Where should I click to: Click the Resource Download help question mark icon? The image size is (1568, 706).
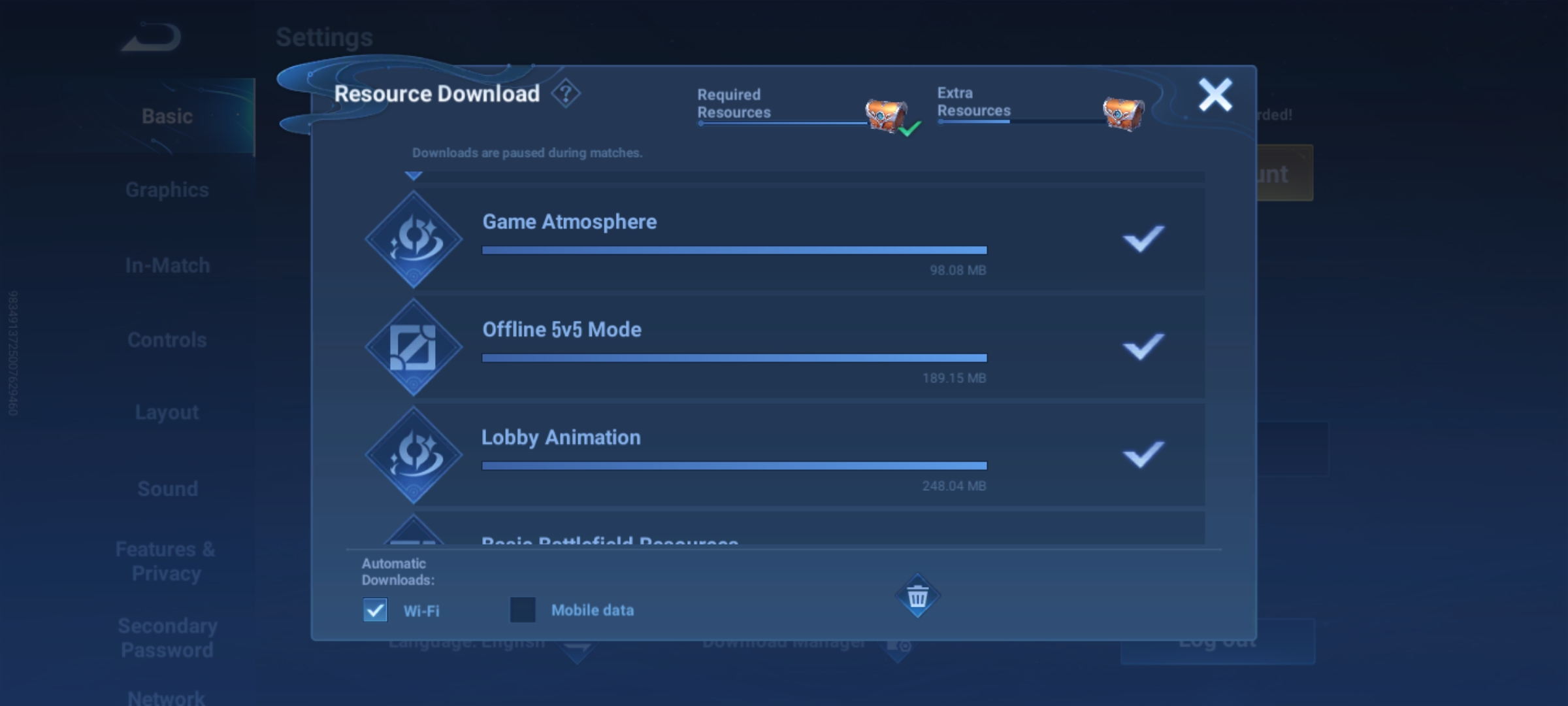(566, 94)
